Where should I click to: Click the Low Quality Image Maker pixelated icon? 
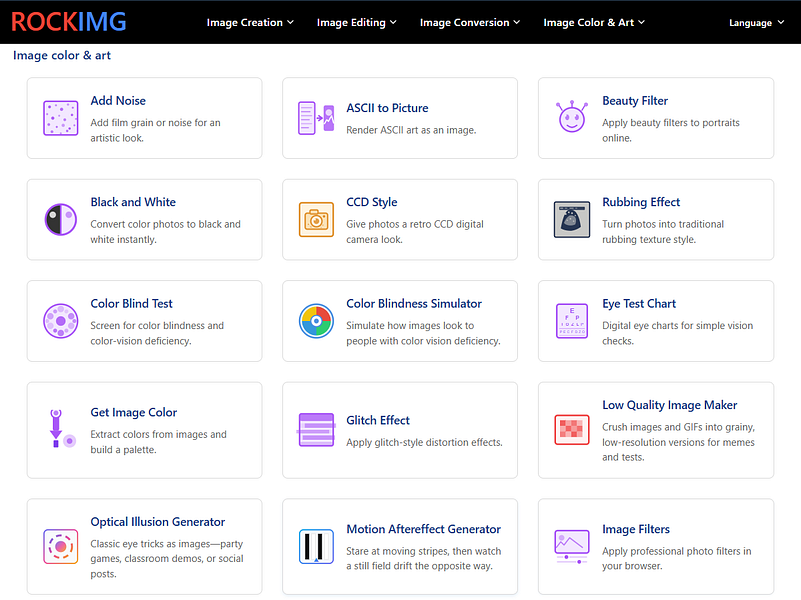572,430
